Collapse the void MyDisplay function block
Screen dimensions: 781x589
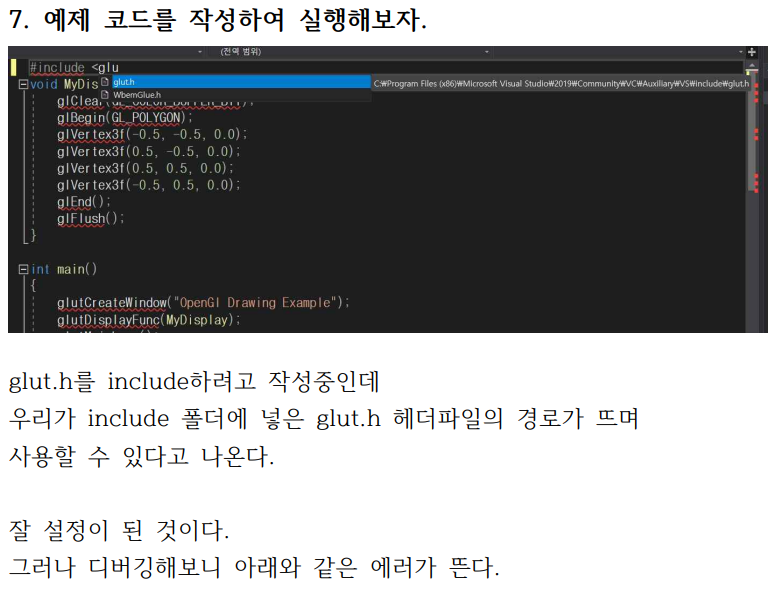pyautogui.click(x=23, y=84)
